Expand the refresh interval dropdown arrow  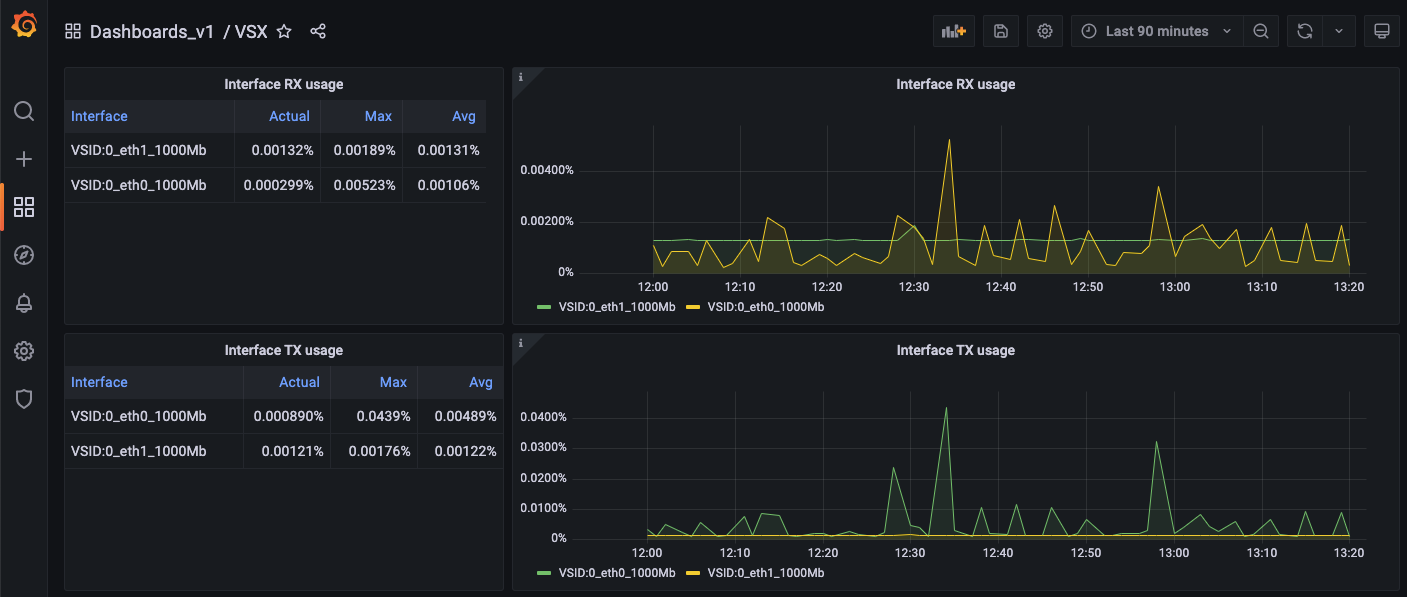click(1339, 31)
